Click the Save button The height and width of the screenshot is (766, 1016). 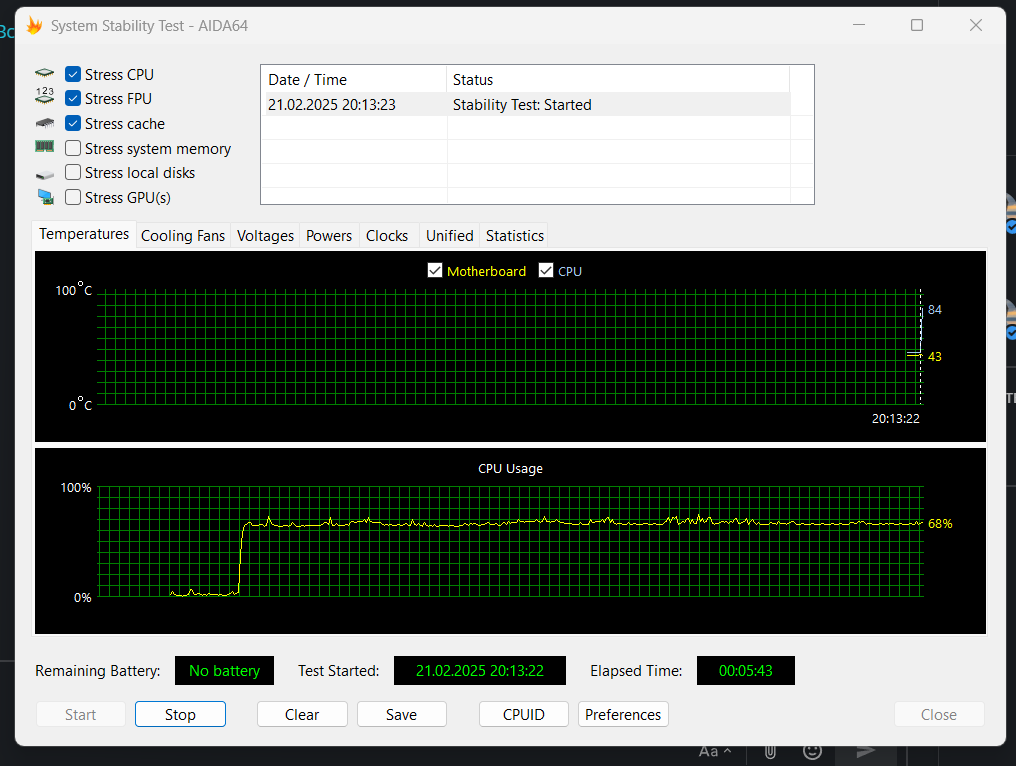click(x=402, y=714)
